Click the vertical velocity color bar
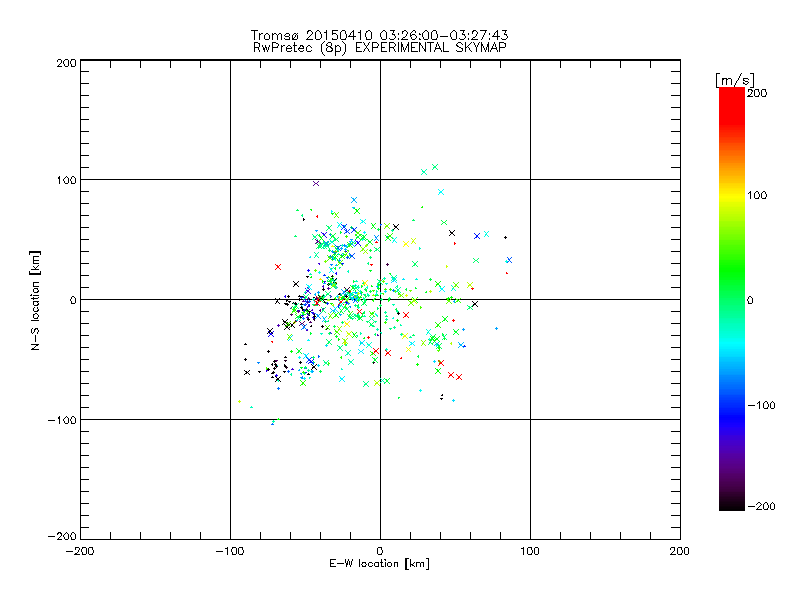The height and width of the screenshot is (600, 800). pyautogui.click(x=732, y=299)
